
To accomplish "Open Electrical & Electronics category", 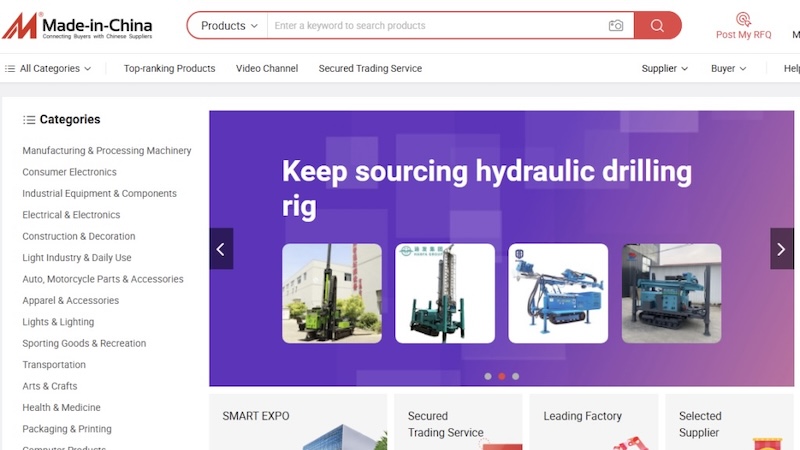I will click(x=71, y=215).
